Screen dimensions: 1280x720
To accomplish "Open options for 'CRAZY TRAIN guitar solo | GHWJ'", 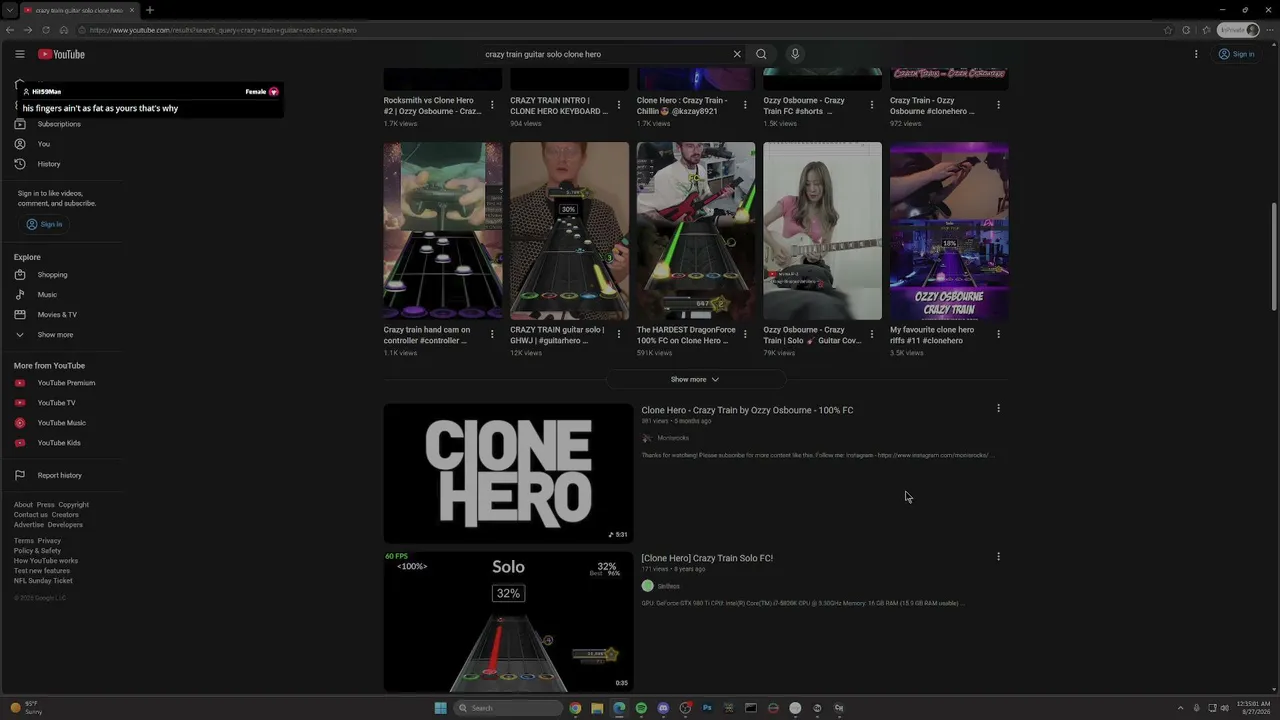I will coord(619,334).
